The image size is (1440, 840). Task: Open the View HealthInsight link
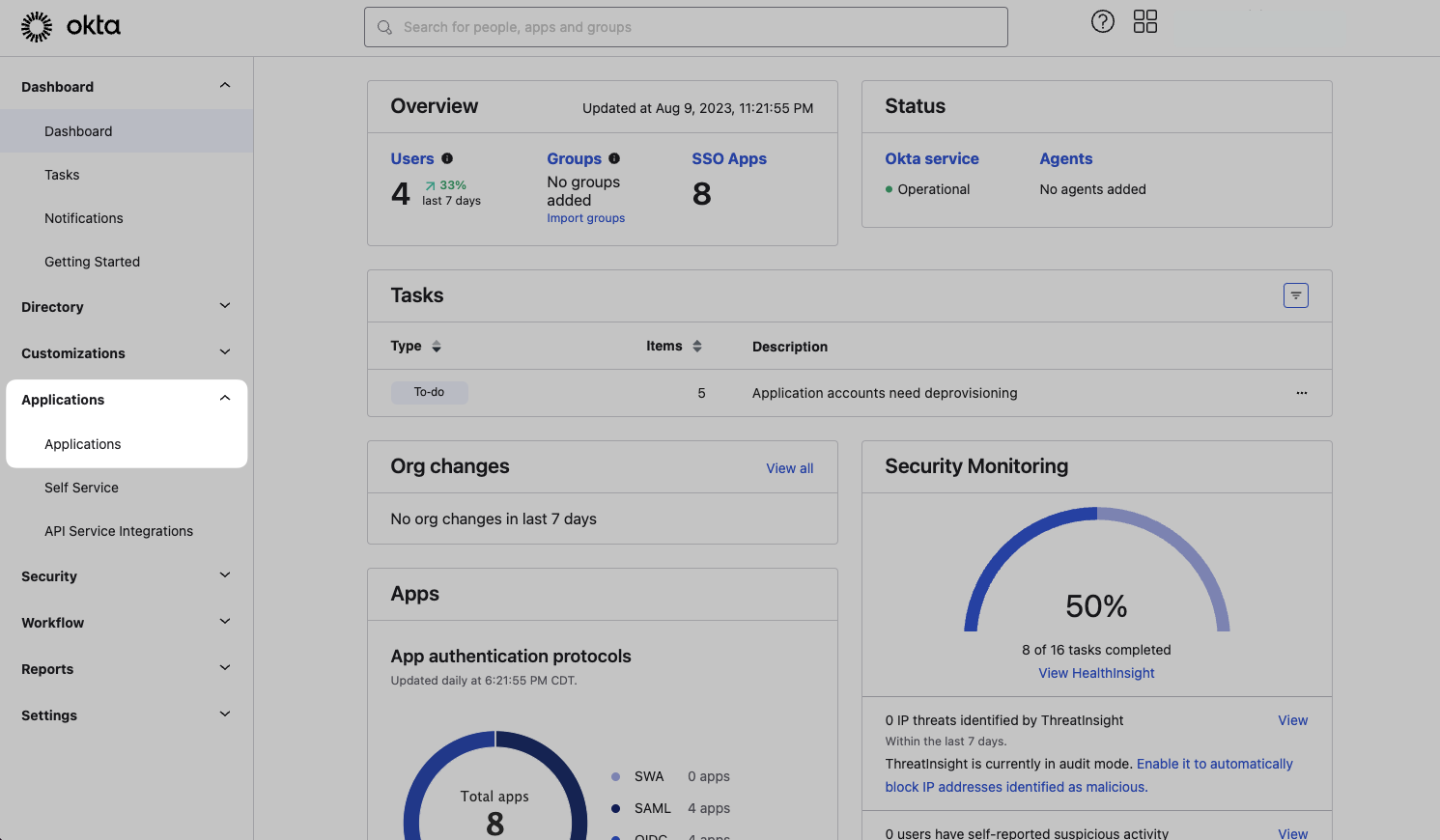(x=1096, y=673)
